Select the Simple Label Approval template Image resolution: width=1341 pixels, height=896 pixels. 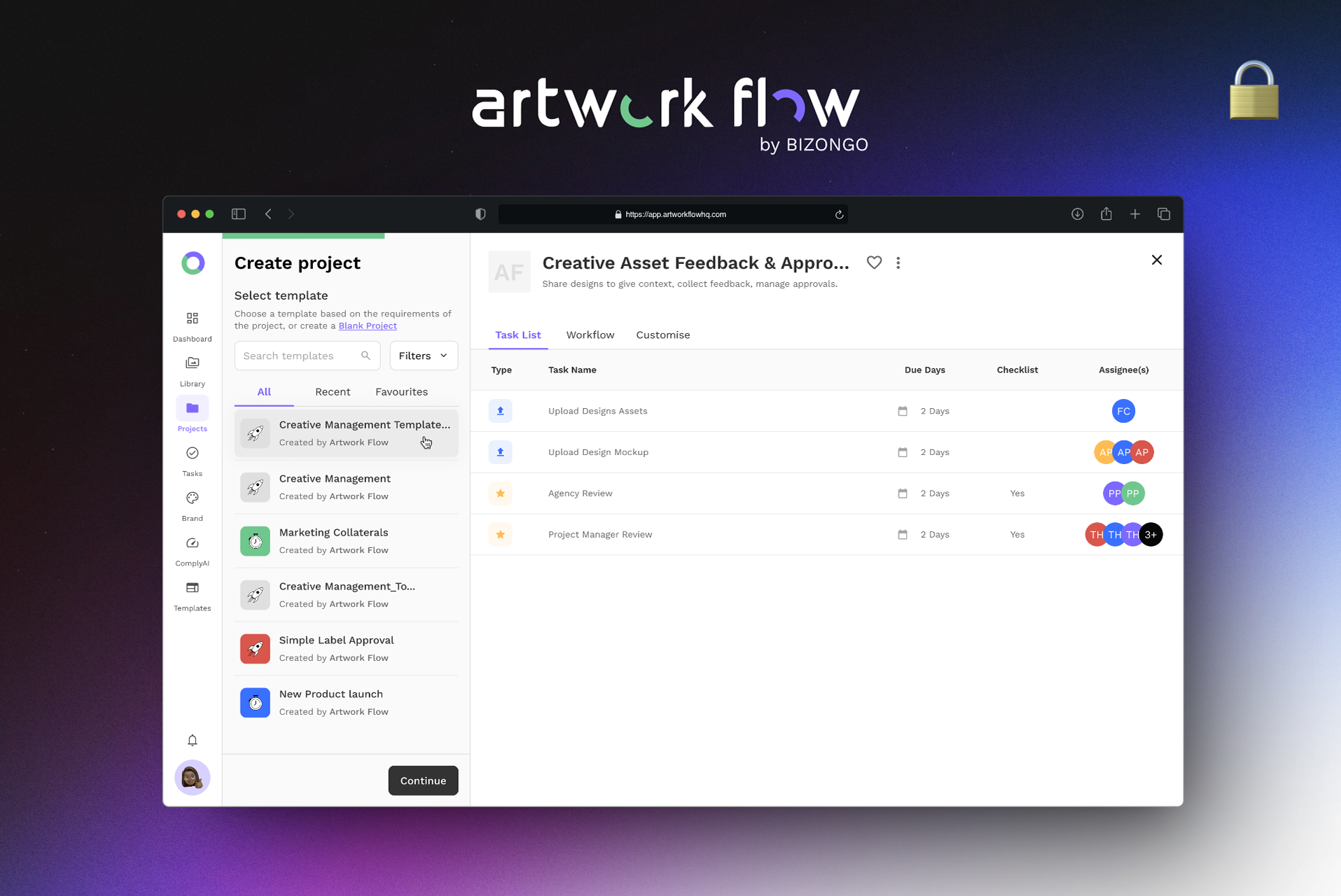[347, 649]
